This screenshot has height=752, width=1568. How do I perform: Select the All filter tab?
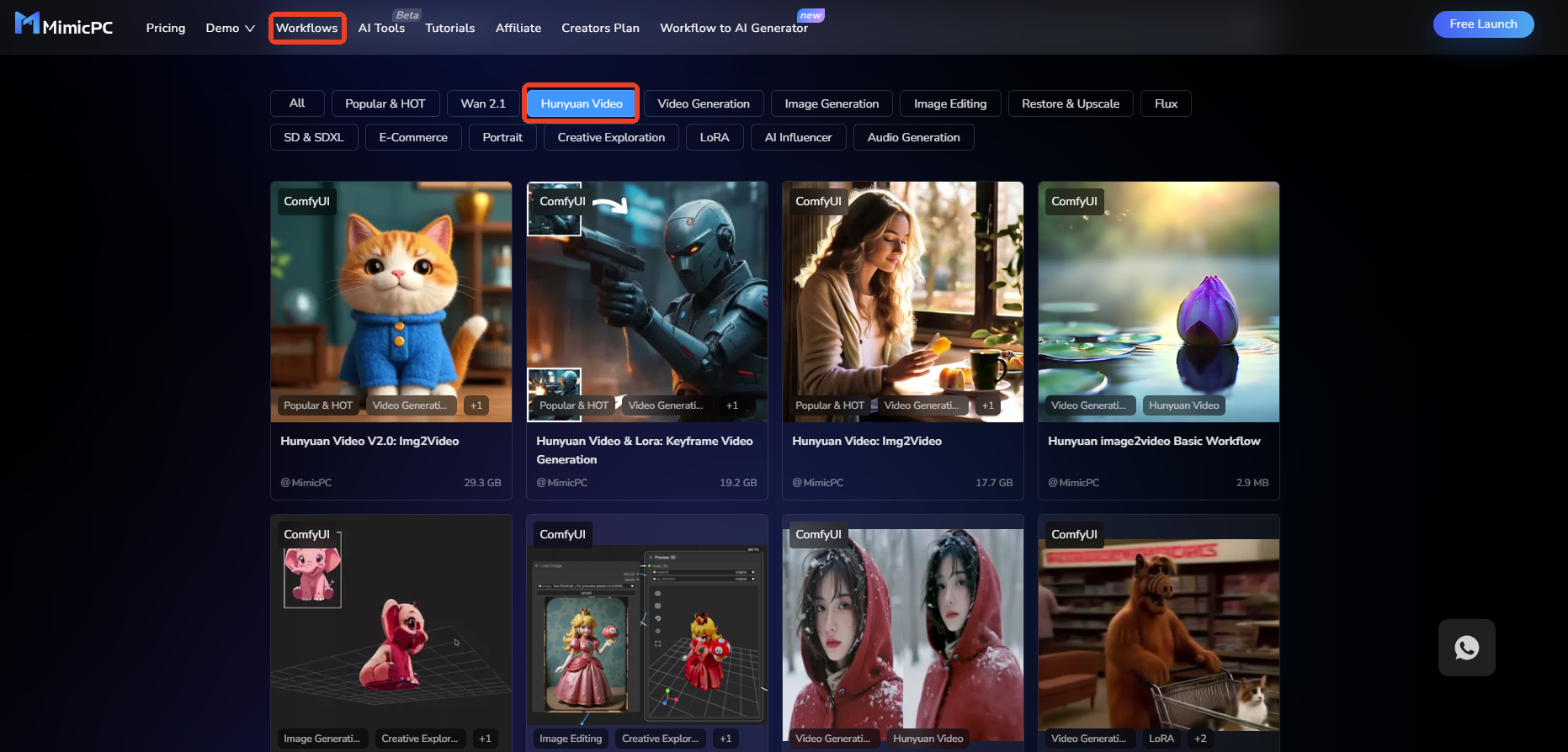tap(297, 103)
